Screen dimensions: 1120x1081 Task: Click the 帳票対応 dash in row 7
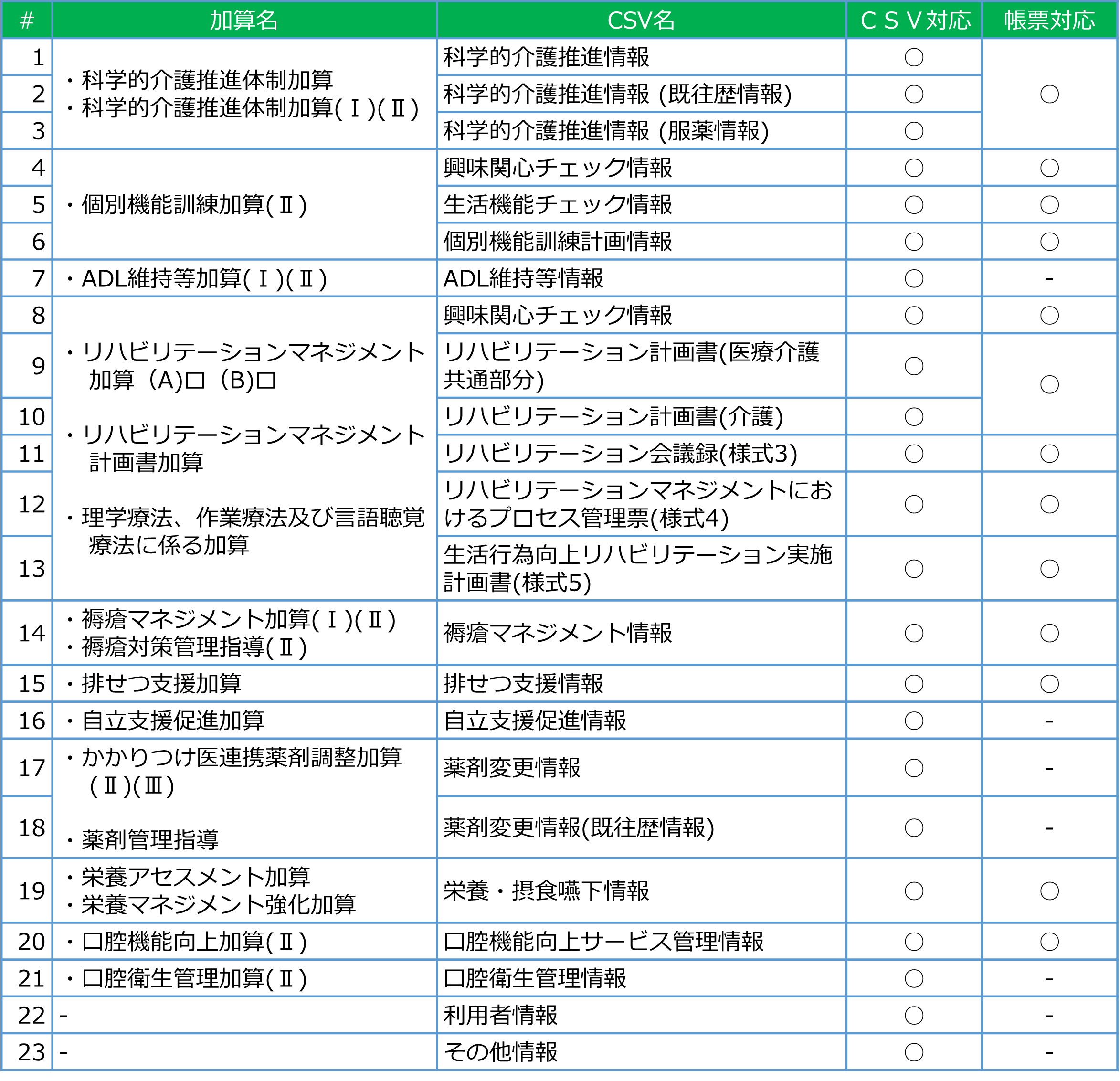coord(1049,279)
